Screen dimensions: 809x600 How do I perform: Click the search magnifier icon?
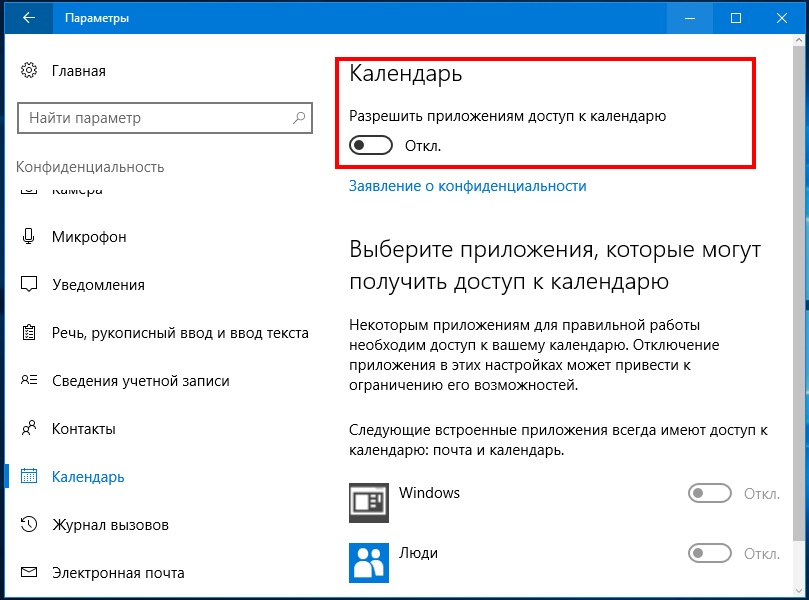299,118
